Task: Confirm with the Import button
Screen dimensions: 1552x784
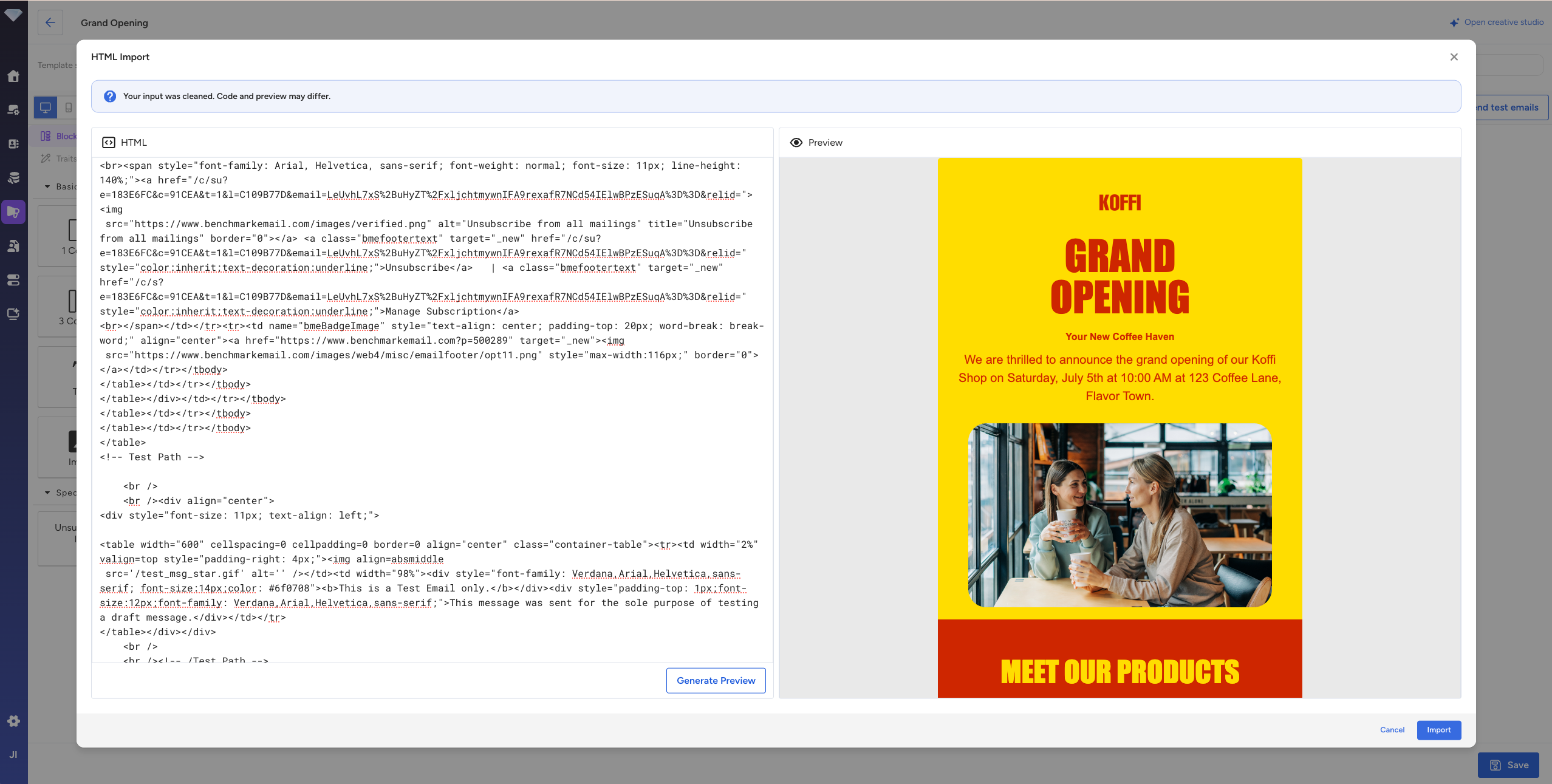Action: [x=1439, y=730]
